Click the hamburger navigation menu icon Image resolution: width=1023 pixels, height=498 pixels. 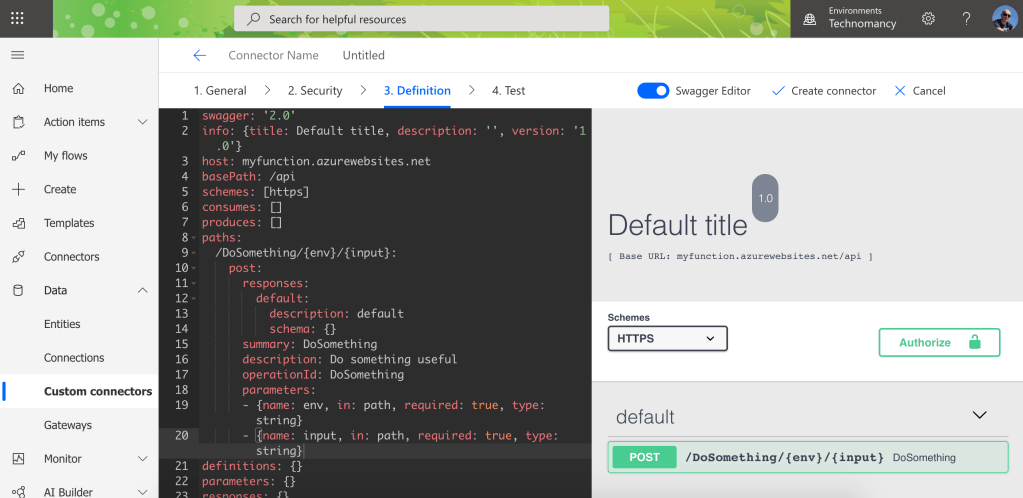click(x=18, y=55)
